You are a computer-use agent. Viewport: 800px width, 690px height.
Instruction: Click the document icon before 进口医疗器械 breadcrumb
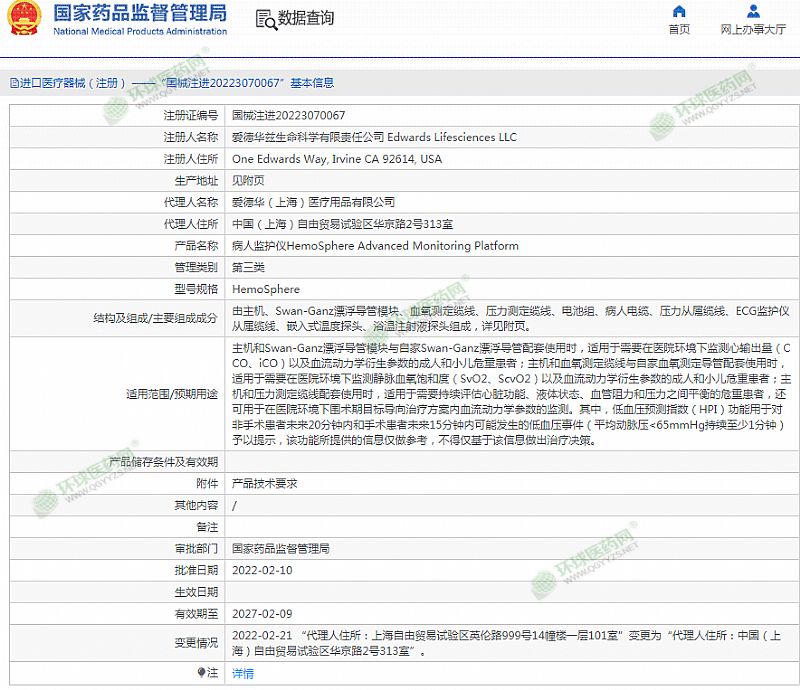[x=13, y=83]
